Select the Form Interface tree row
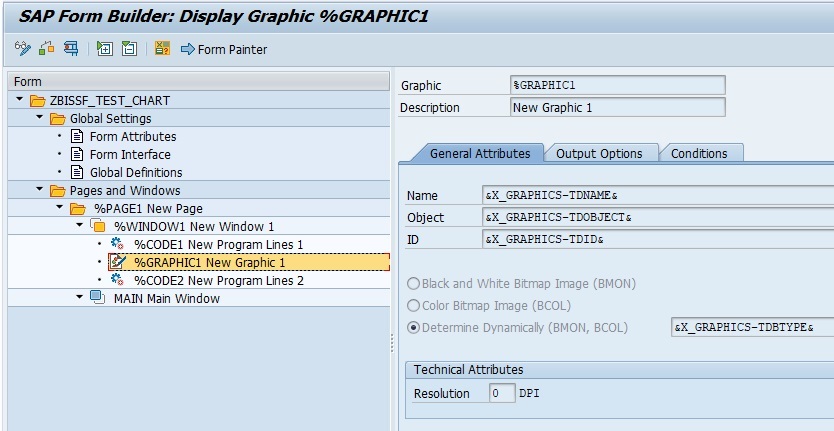This screenshot has height=431, width=834. tap(199, 154)
